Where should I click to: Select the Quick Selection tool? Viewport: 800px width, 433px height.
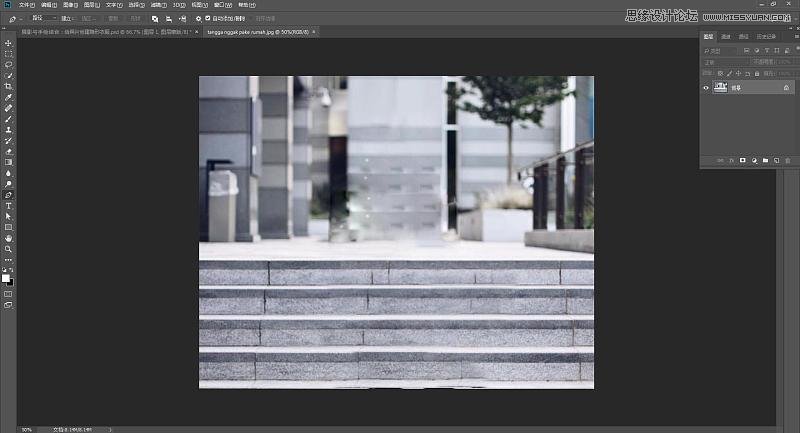coord(8,75)
